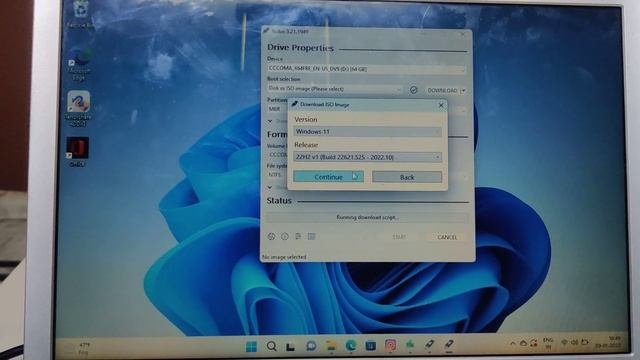
Task: Click the ENG IN language indicator
Action: [548, 343]
